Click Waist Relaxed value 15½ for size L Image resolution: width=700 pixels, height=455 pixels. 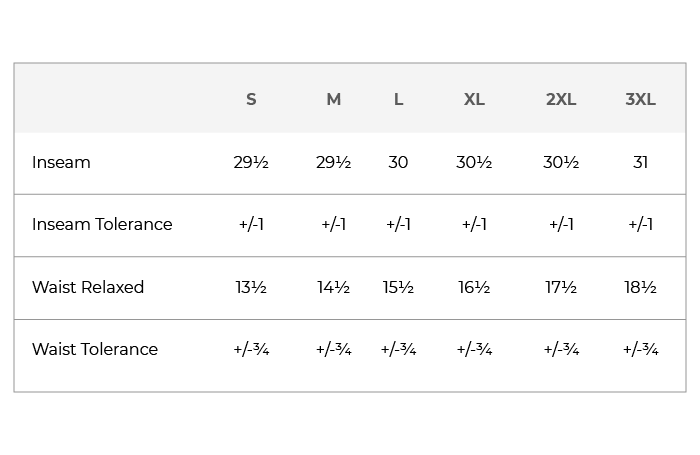pyautogui.click(x=398, y=287)
